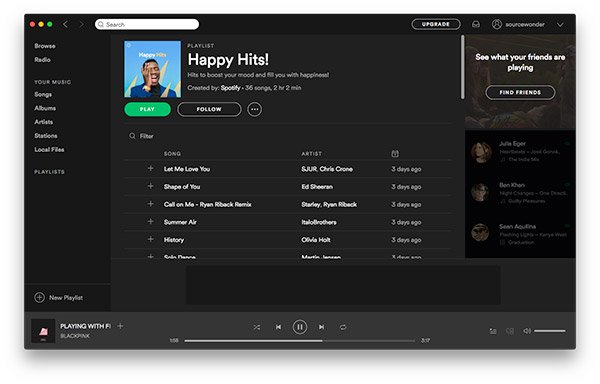The width and height of the screenshot is (600, 384).
Task: Sort by ARTIST column header
Action: click(311, 154)
